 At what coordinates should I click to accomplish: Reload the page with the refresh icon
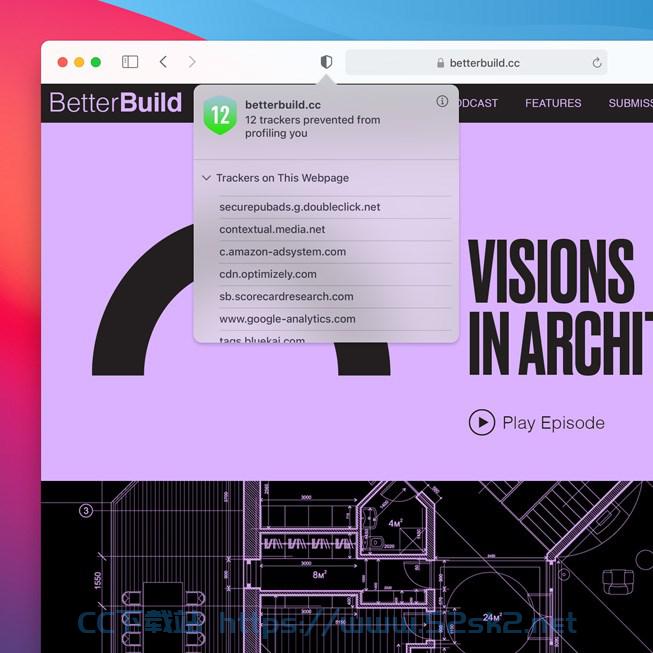pos(597,63)
